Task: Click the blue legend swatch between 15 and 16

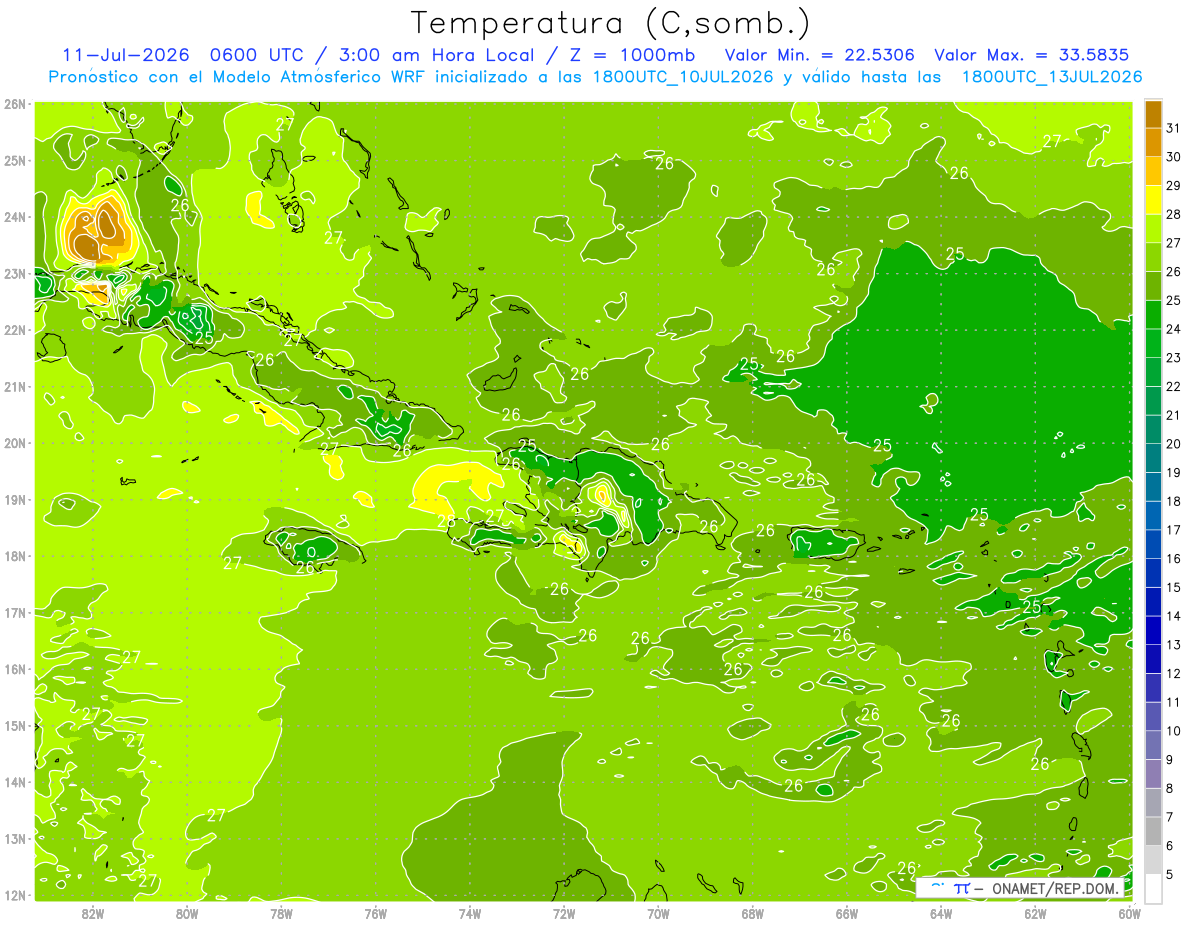Action: coord(1153,573)
